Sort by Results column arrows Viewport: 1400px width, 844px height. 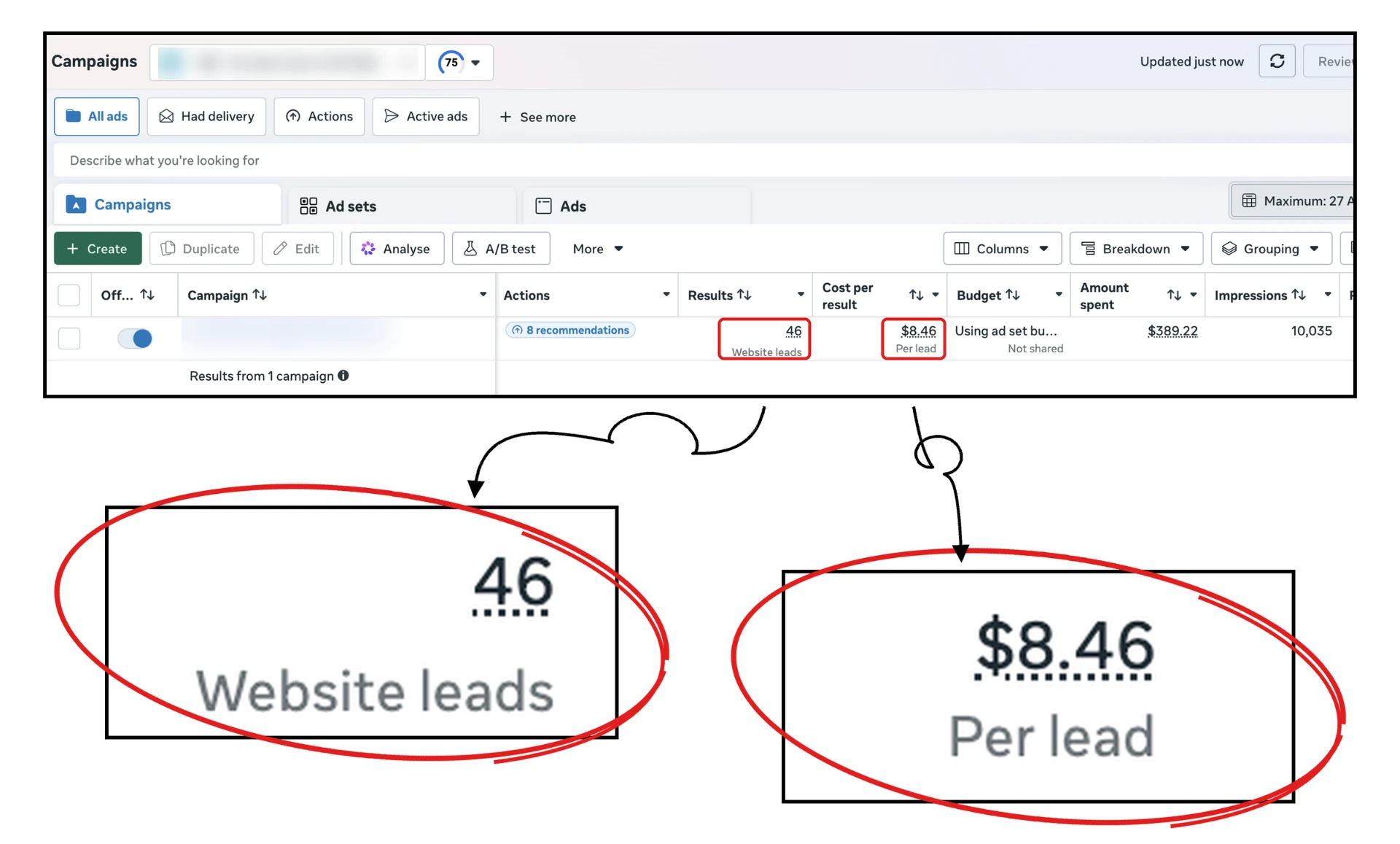pyautogui.click(x=744, y=295)
